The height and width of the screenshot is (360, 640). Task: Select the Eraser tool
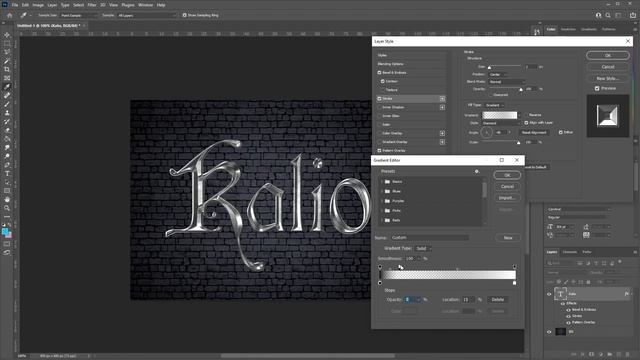[7, 130]
